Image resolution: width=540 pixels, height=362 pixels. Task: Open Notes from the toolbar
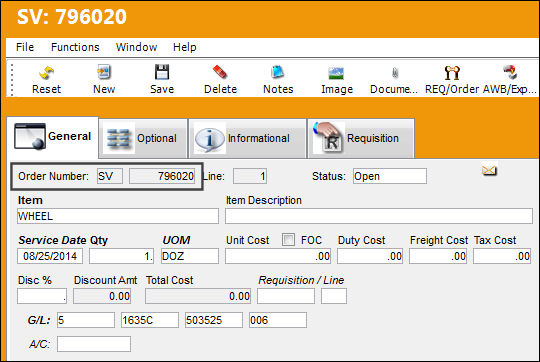[278, 72]
